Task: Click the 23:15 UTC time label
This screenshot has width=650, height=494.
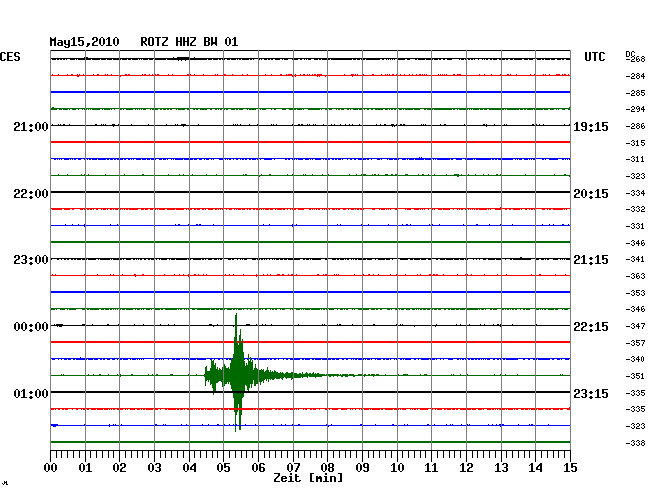Action: 591,393
